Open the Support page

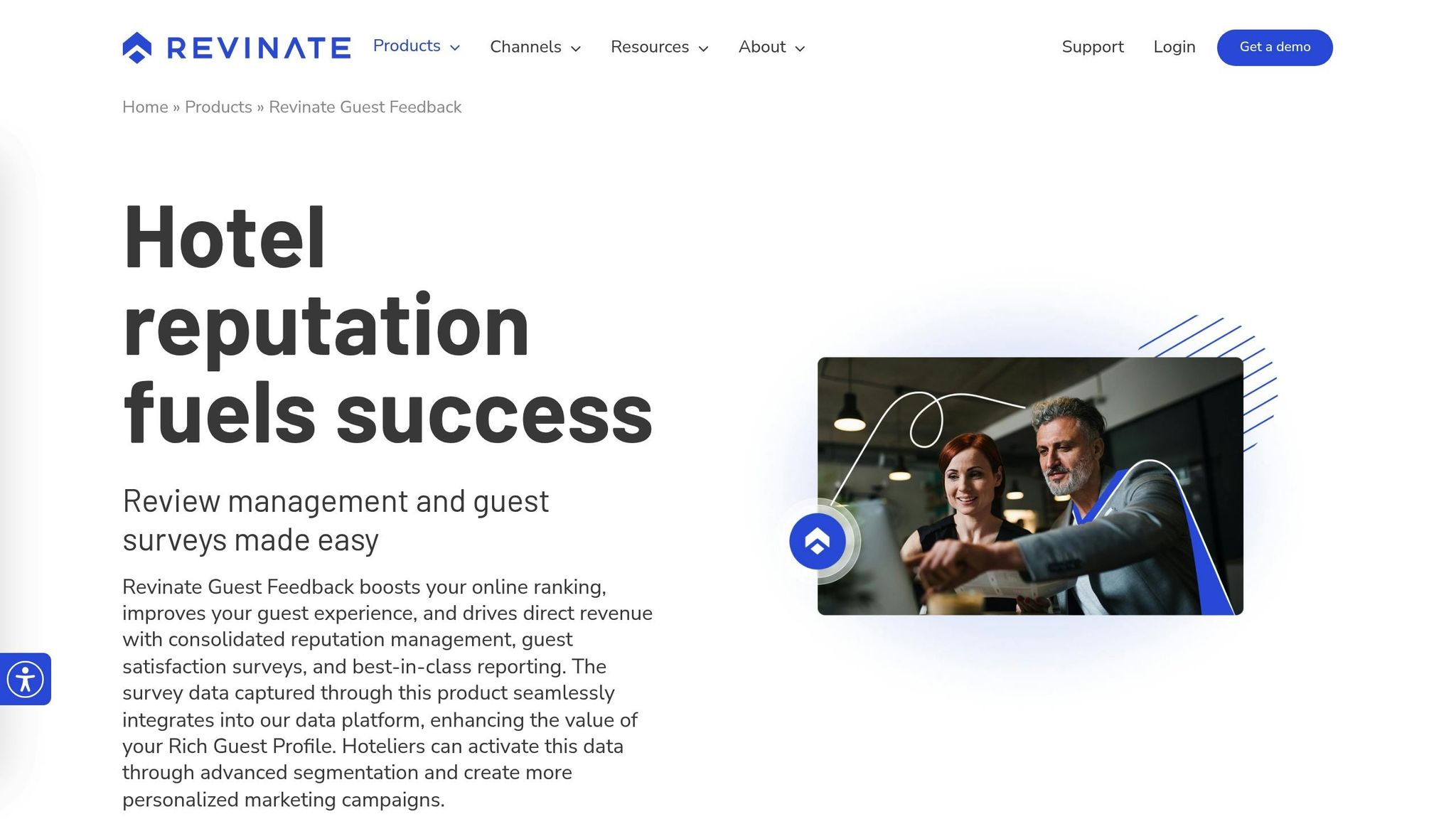tap(1093, 47)
